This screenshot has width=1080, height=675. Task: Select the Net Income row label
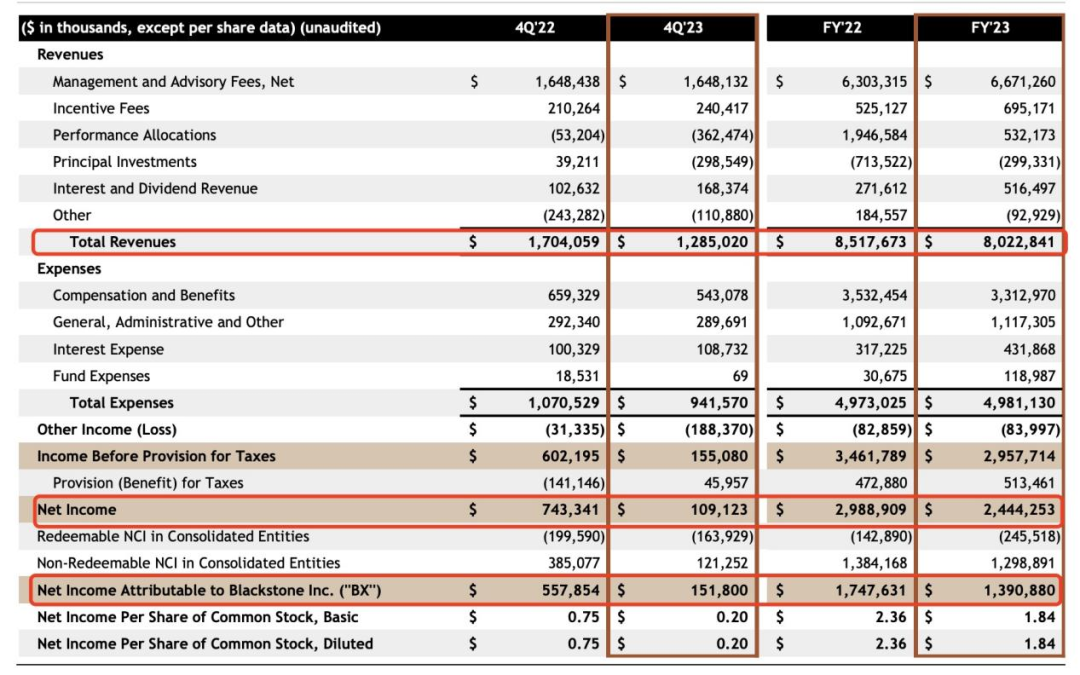(77, 510)
